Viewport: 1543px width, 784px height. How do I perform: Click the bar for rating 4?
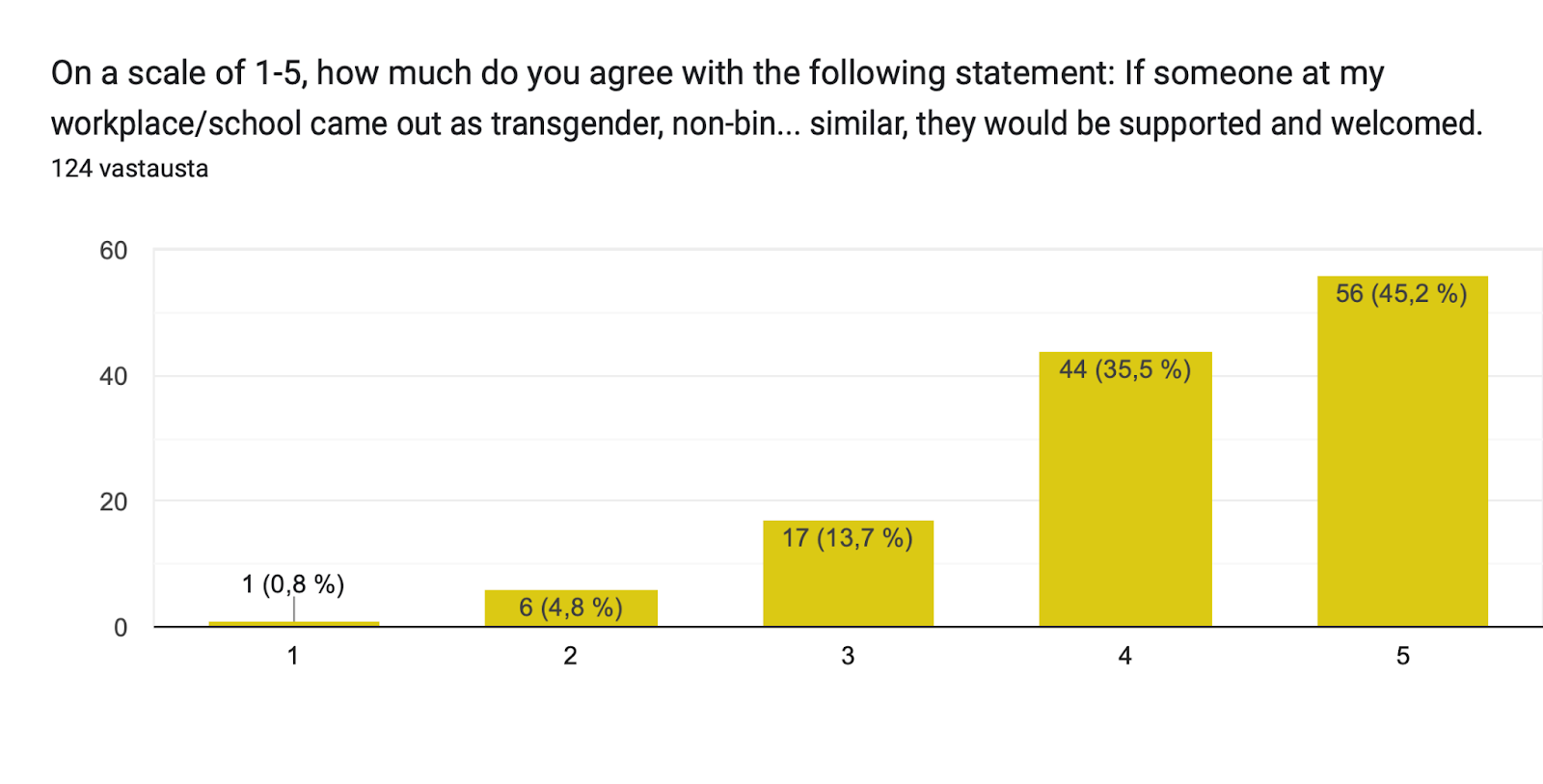coord(1124,501)
